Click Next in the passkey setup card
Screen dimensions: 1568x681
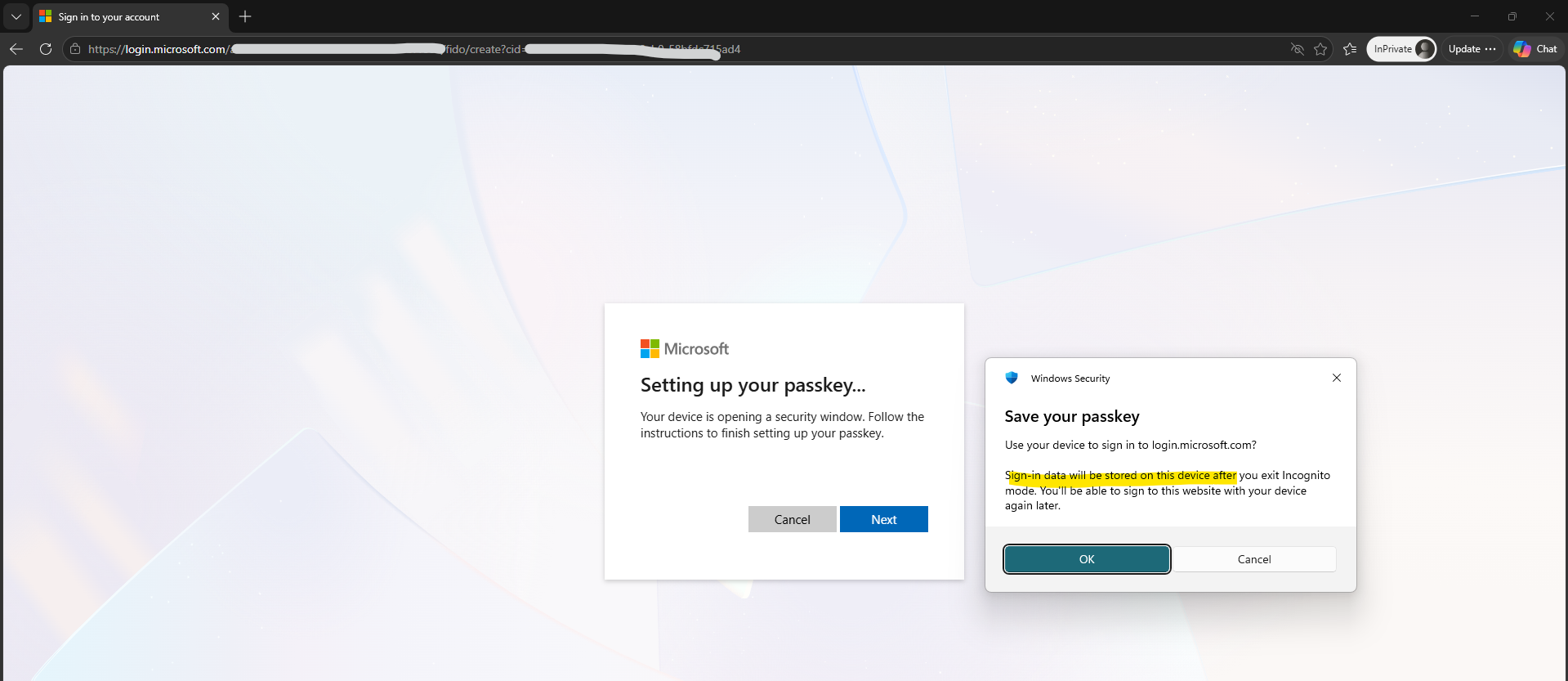pyautogui.click(x=884, y=519)
